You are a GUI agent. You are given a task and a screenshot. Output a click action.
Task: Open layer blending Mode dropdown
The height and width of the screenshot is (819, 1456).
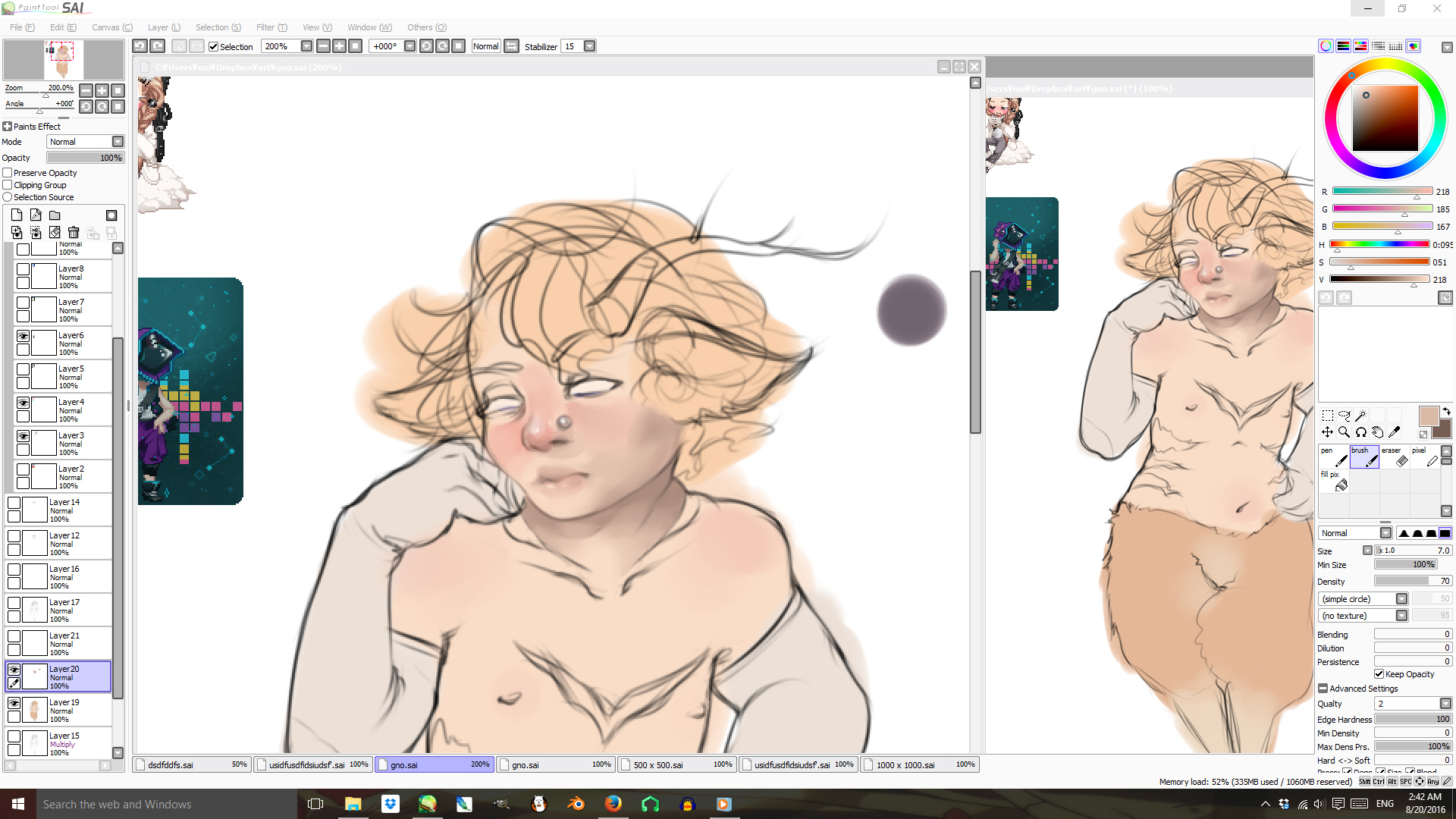pos(118,142)
